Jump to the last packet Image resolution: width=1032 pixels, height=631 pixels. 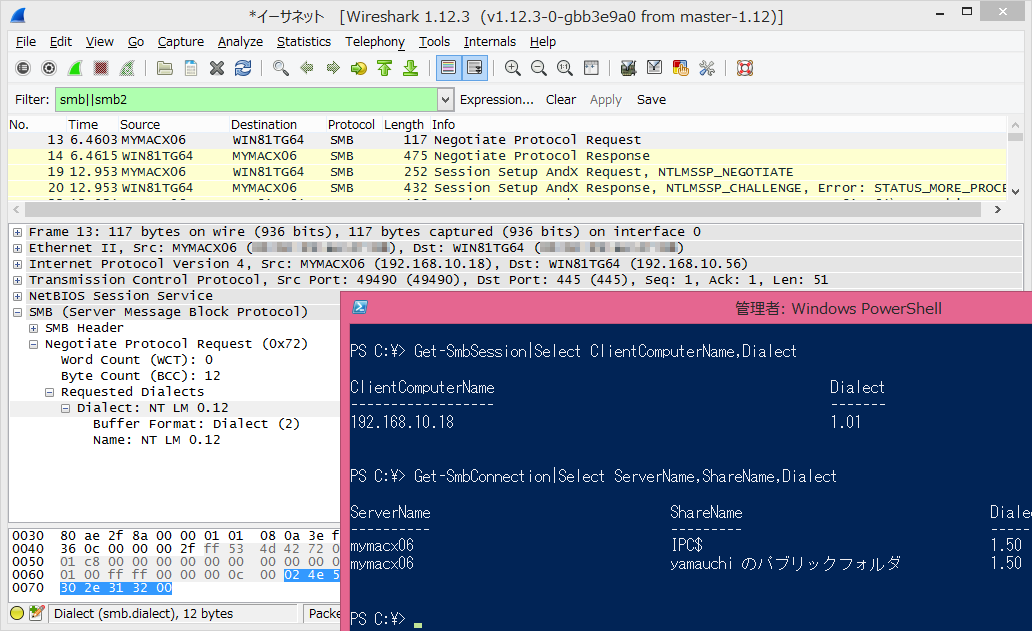pos(411,67)
